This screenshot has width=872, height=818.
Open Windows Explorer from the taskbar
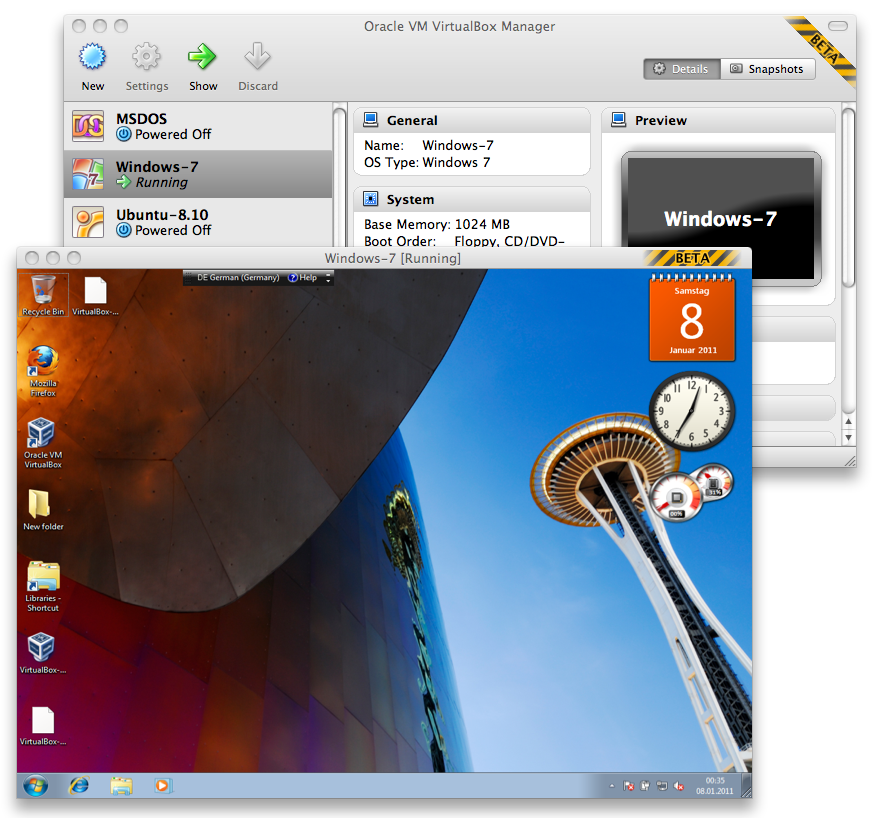[121, 786]
